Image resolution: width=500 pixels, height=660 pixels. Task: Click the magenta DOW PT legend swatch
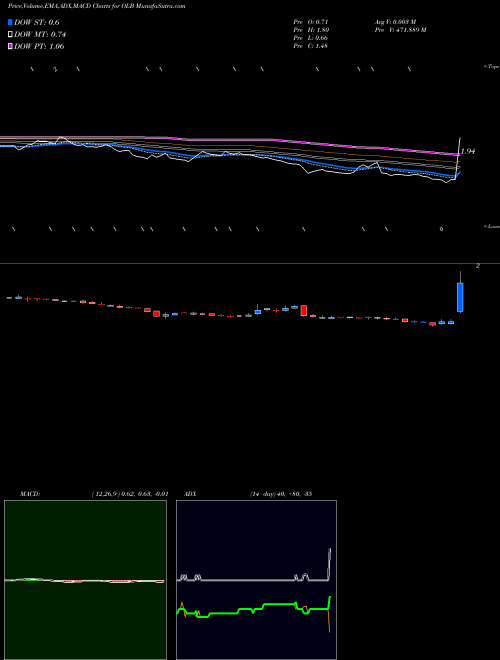[10, 47]
